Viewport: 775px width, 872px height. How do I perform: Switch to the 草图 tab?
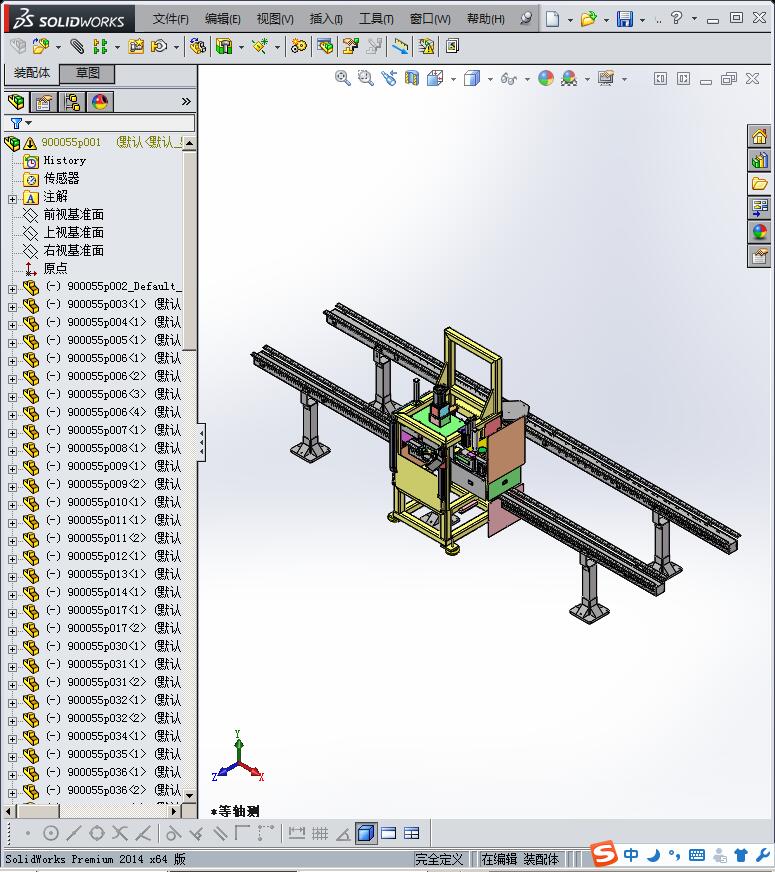point(87,73)
